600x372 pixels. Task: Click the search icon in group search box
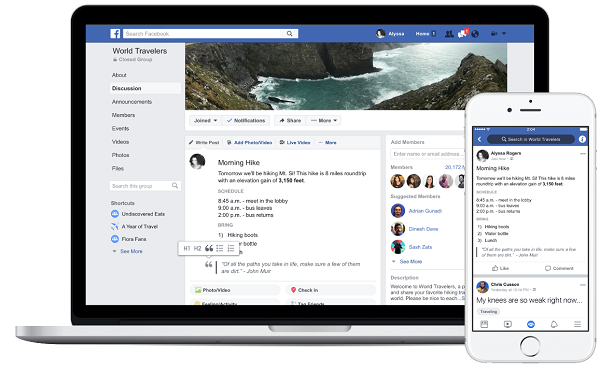pyautogui.click(x=175, y=186)
